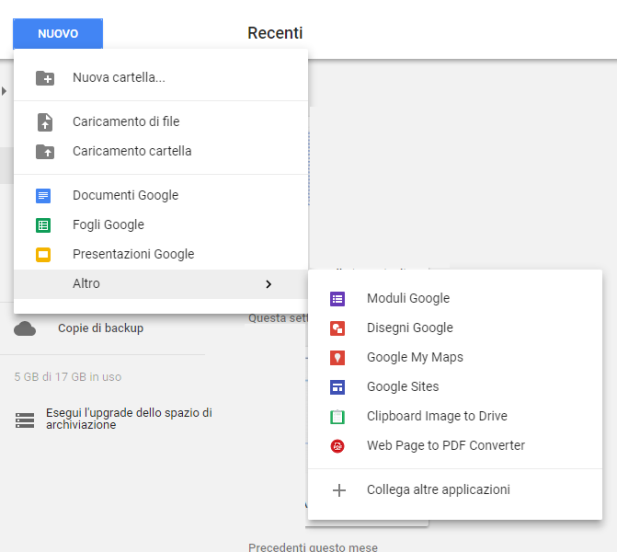Click the Recenti page heading
The width and height of the screenshot is (617, 552).
[275, 33]
